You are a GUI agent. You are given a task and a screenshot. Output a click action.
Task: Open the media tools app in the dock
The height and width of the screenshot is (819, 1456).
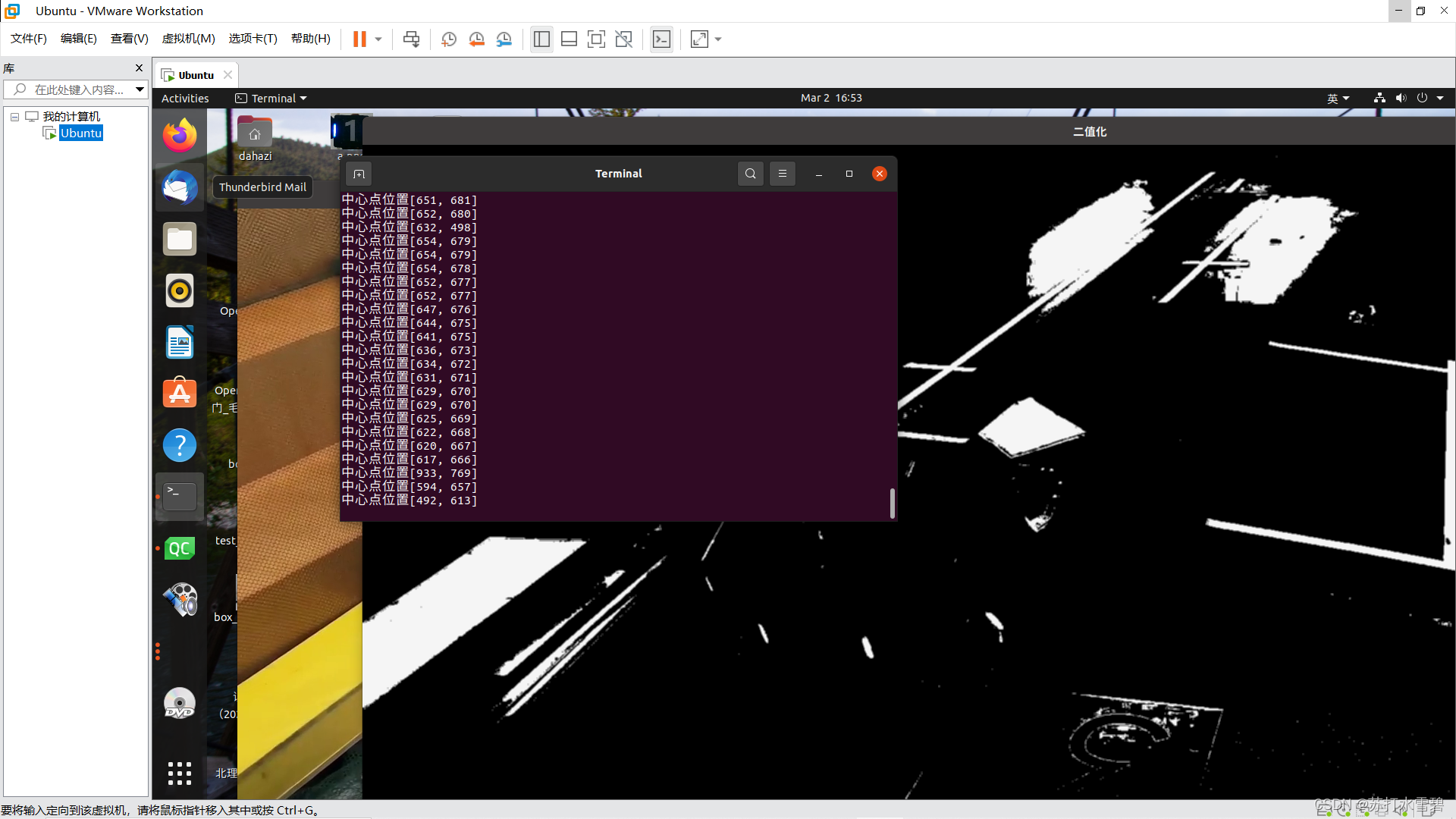tap(180, 600)
